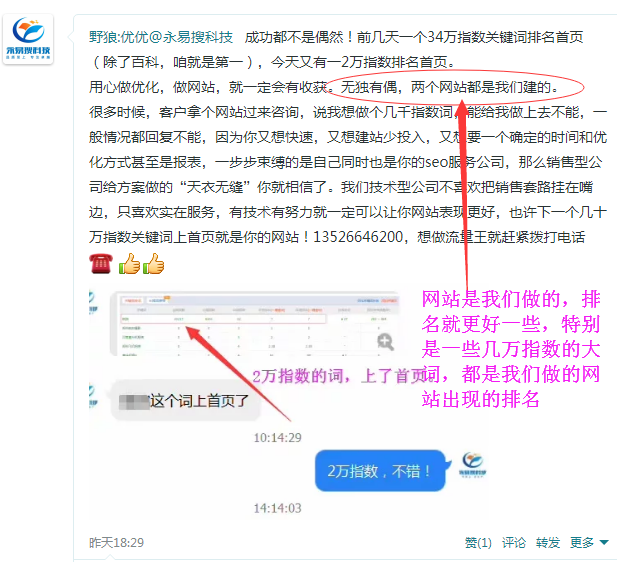Image resolution: width=617 pixels, height=562 pixels.
Task: Open the 野狼:优优@永易搜科技 author link
Action: pos(161,37)
